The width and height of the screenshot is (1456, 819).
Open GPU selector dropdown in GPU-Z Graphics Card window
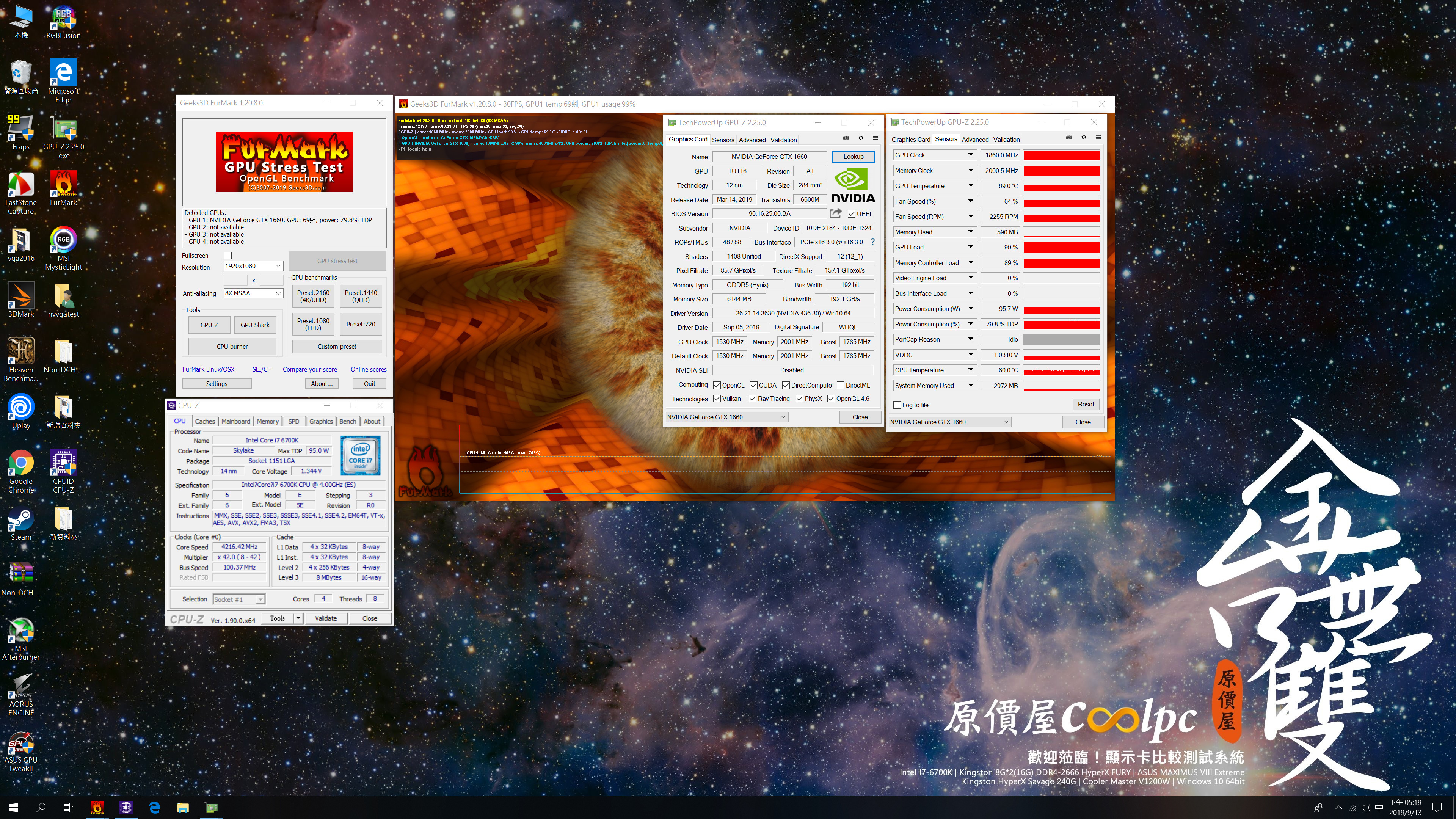726,417
